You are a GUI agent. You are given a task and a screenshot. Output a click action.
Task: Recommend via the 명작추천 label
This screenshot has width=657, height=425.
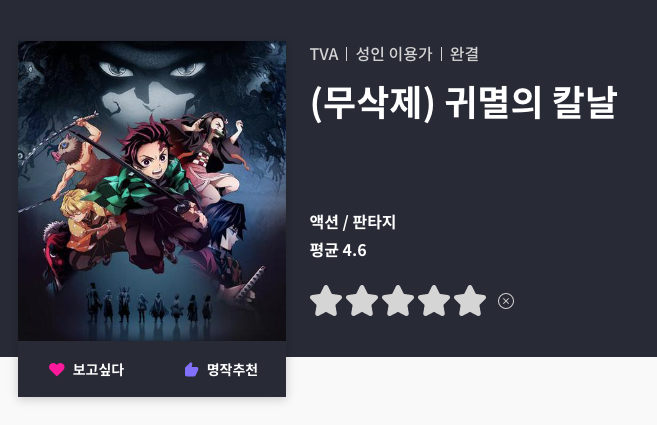pyautogui.click(x=233, y=370)
